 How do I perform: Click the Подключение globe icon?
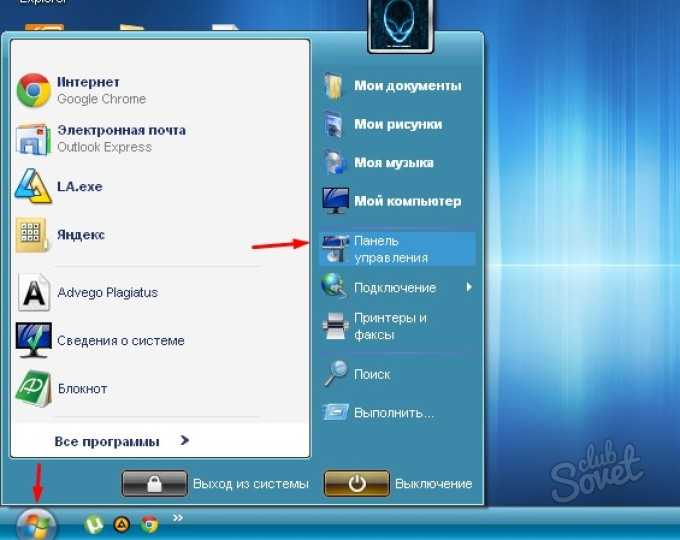pyautogui.click(x=334, y=286)
